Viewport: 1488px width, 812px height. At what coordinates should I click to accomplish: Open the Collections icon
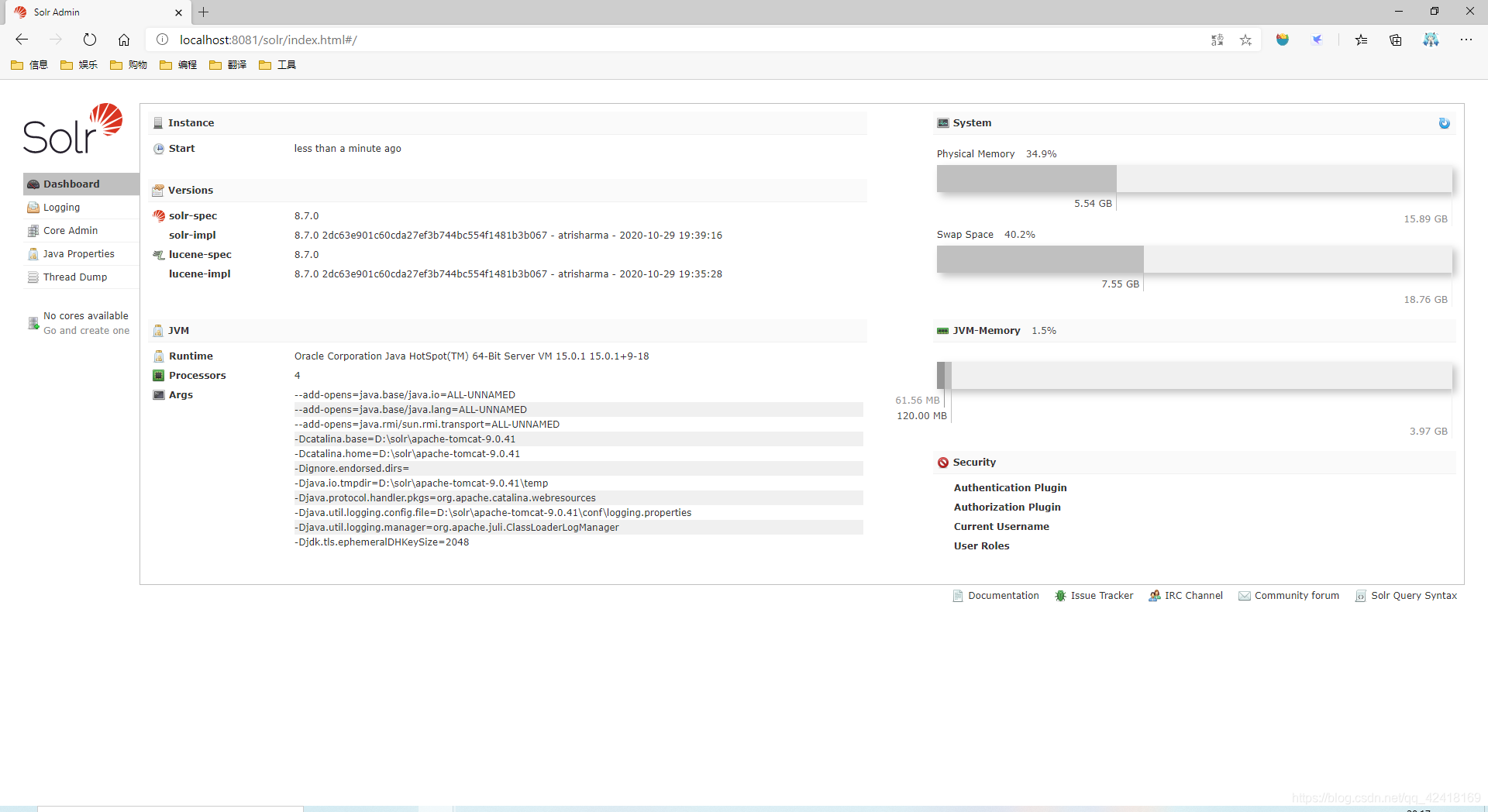[x=1396, y=40]
